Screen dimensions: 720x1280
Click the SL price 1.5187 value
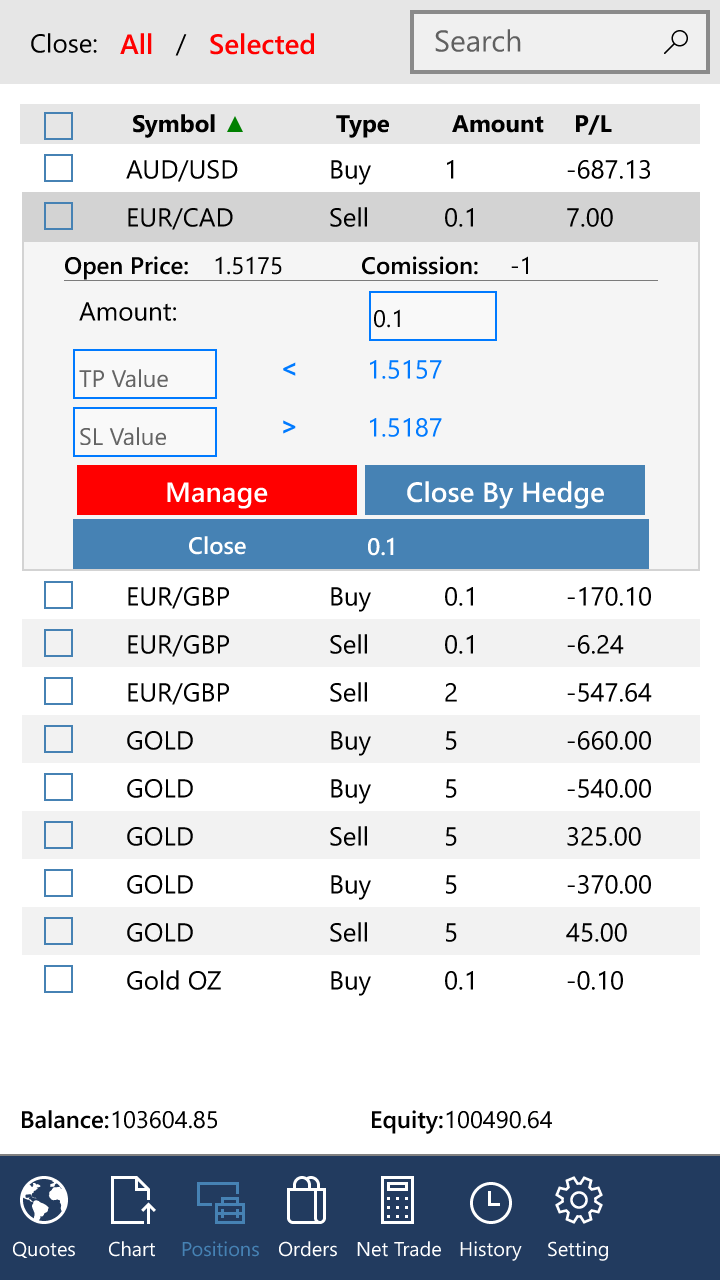click(x=405, y=428)
